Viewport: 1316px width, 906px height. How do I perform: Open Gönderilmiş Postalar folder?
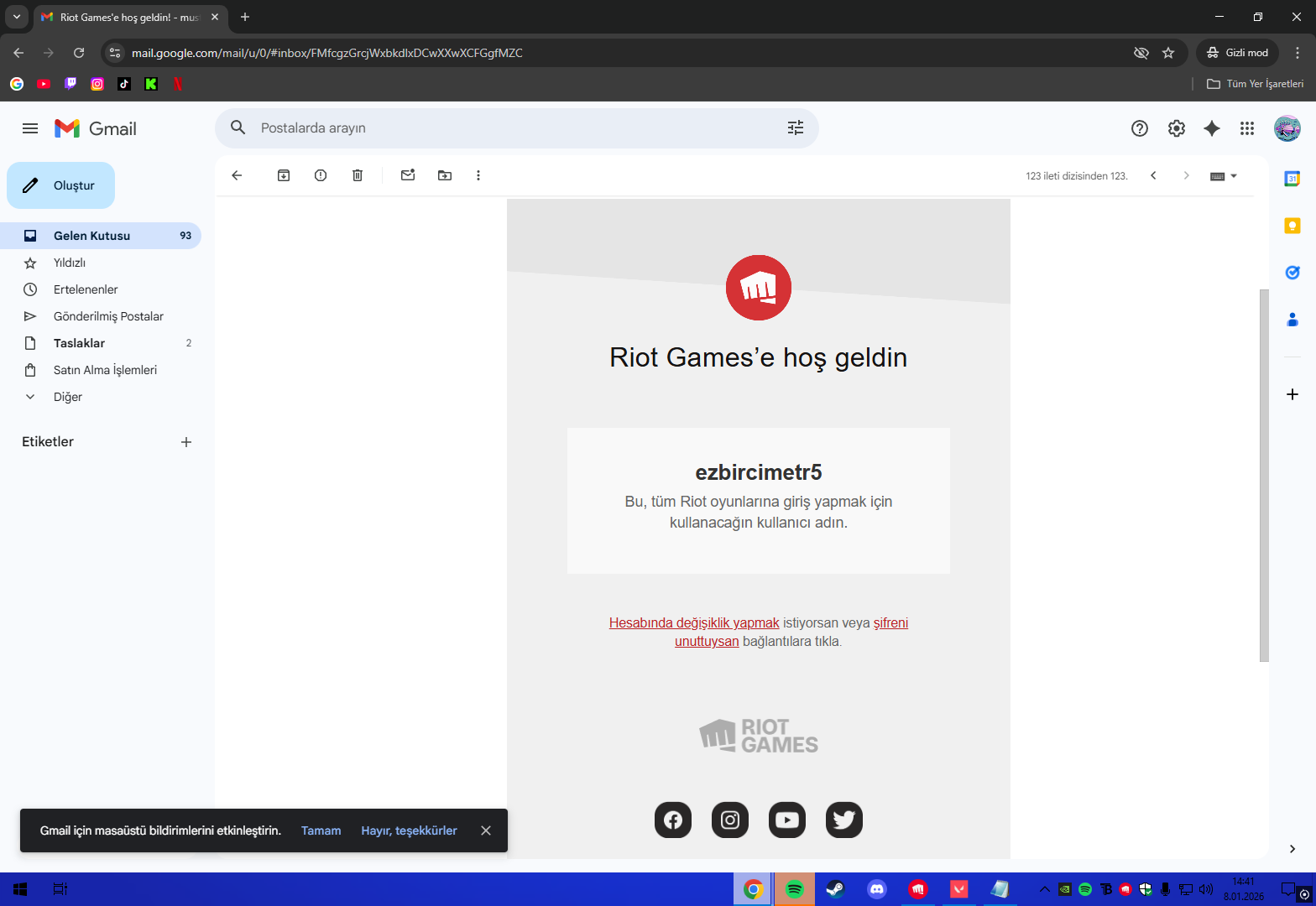101,316
